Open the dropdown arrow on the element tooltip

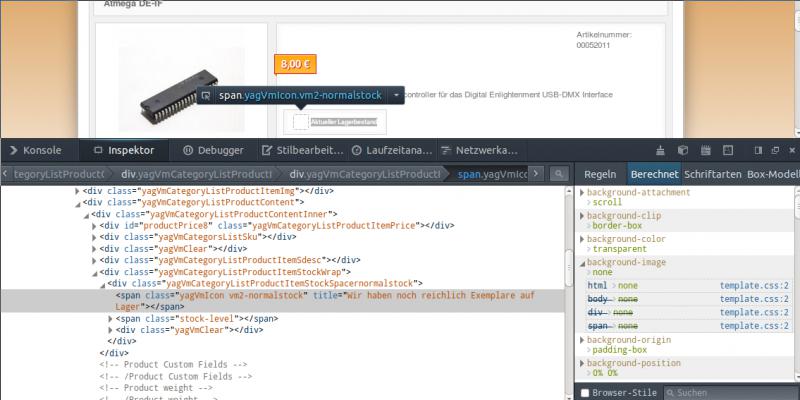coord(397,95)
